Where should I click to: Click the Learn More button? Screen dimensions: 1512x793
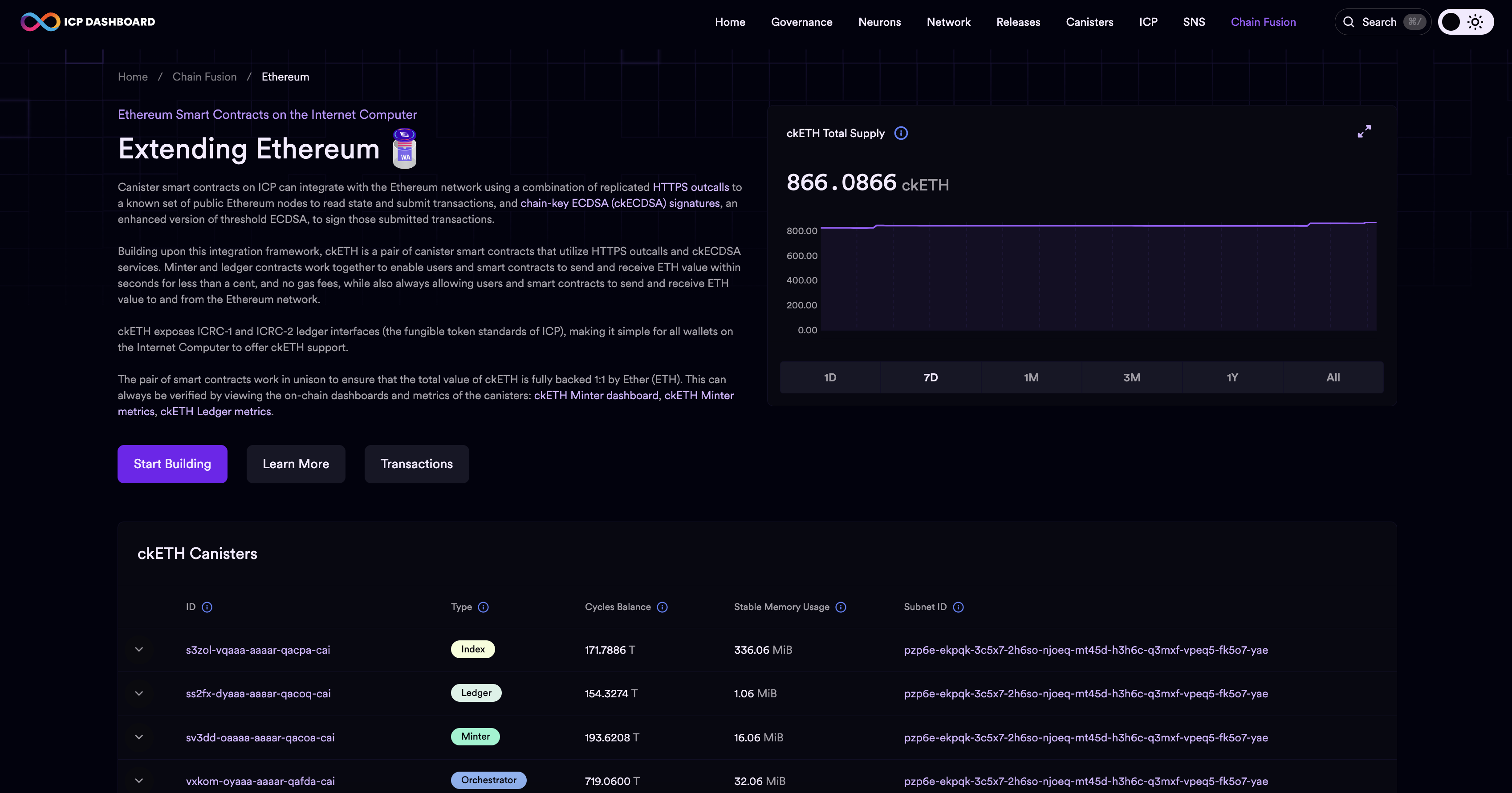(x=296, y=464)
